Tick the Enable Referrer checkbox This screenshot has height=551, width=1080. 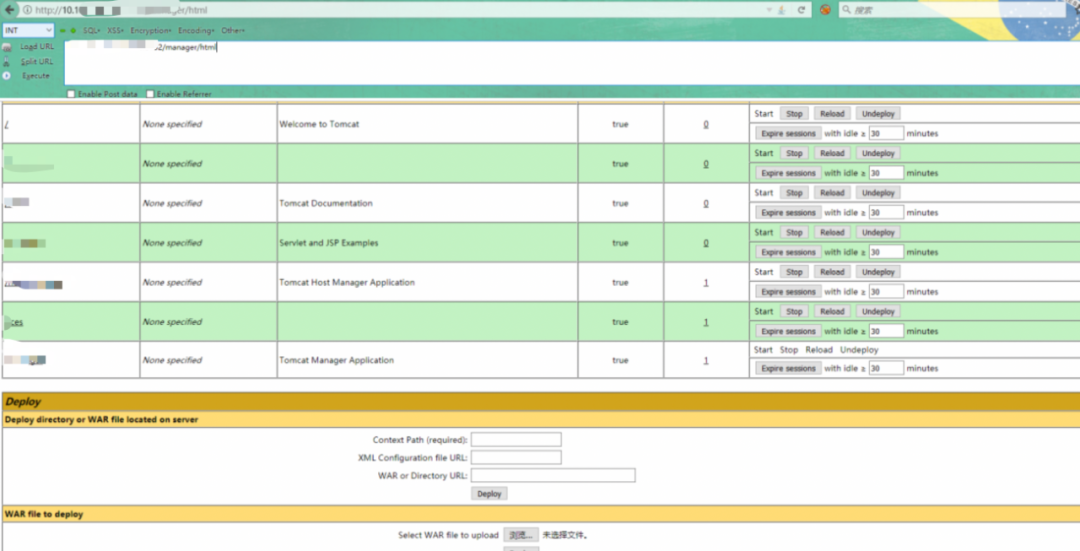pos(150,94)
